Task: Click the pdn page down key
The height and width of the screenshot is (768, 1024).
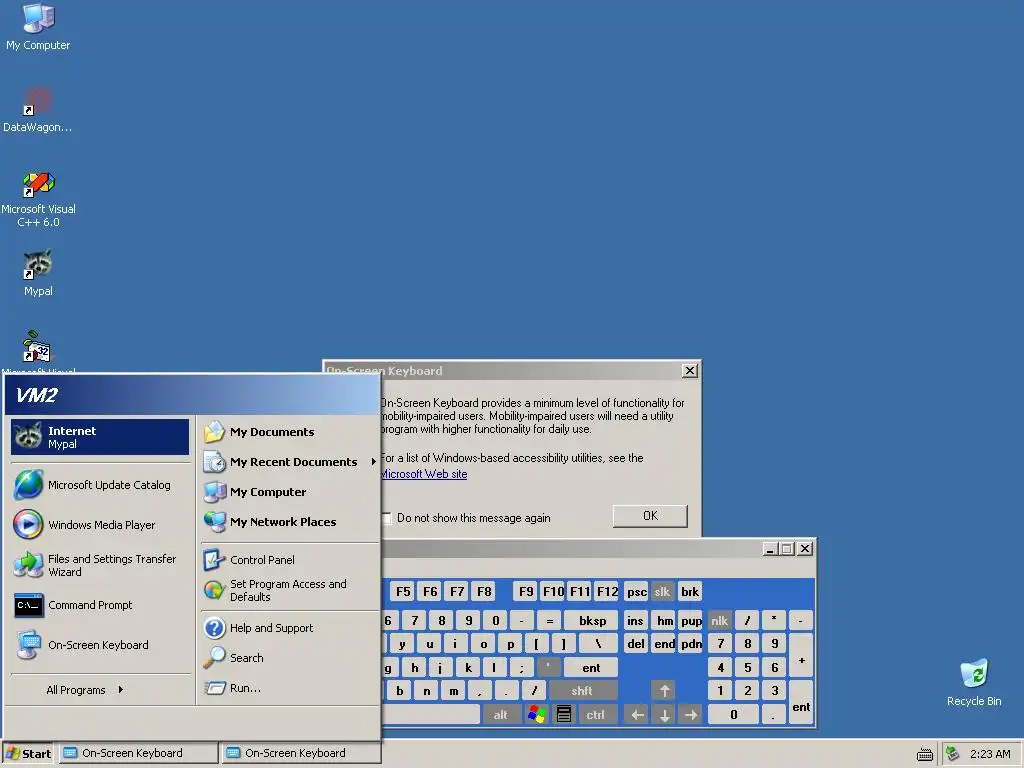Action: click(692, 644)
